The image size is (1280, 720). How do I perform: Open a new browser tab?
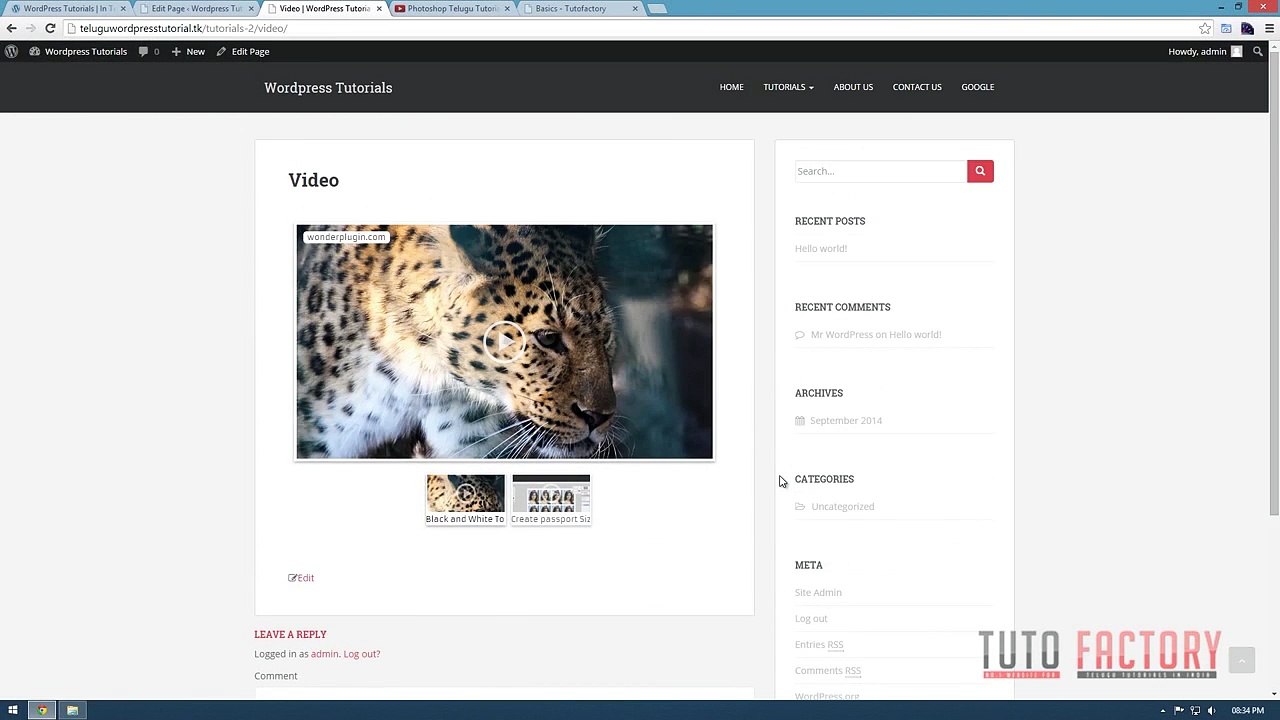(657, 9)
